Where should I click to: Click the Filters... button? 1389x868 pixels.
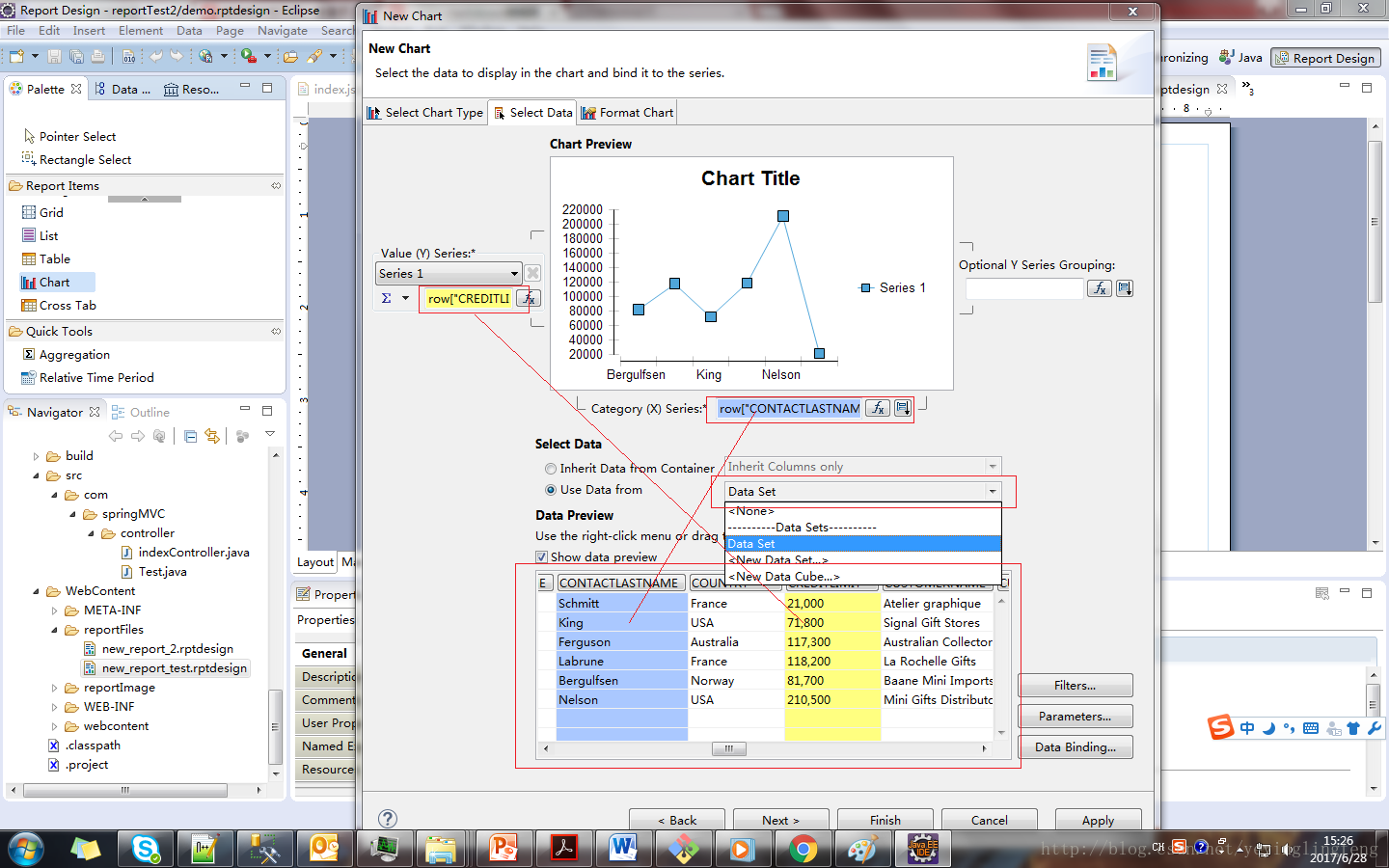tap(1076, 686)
